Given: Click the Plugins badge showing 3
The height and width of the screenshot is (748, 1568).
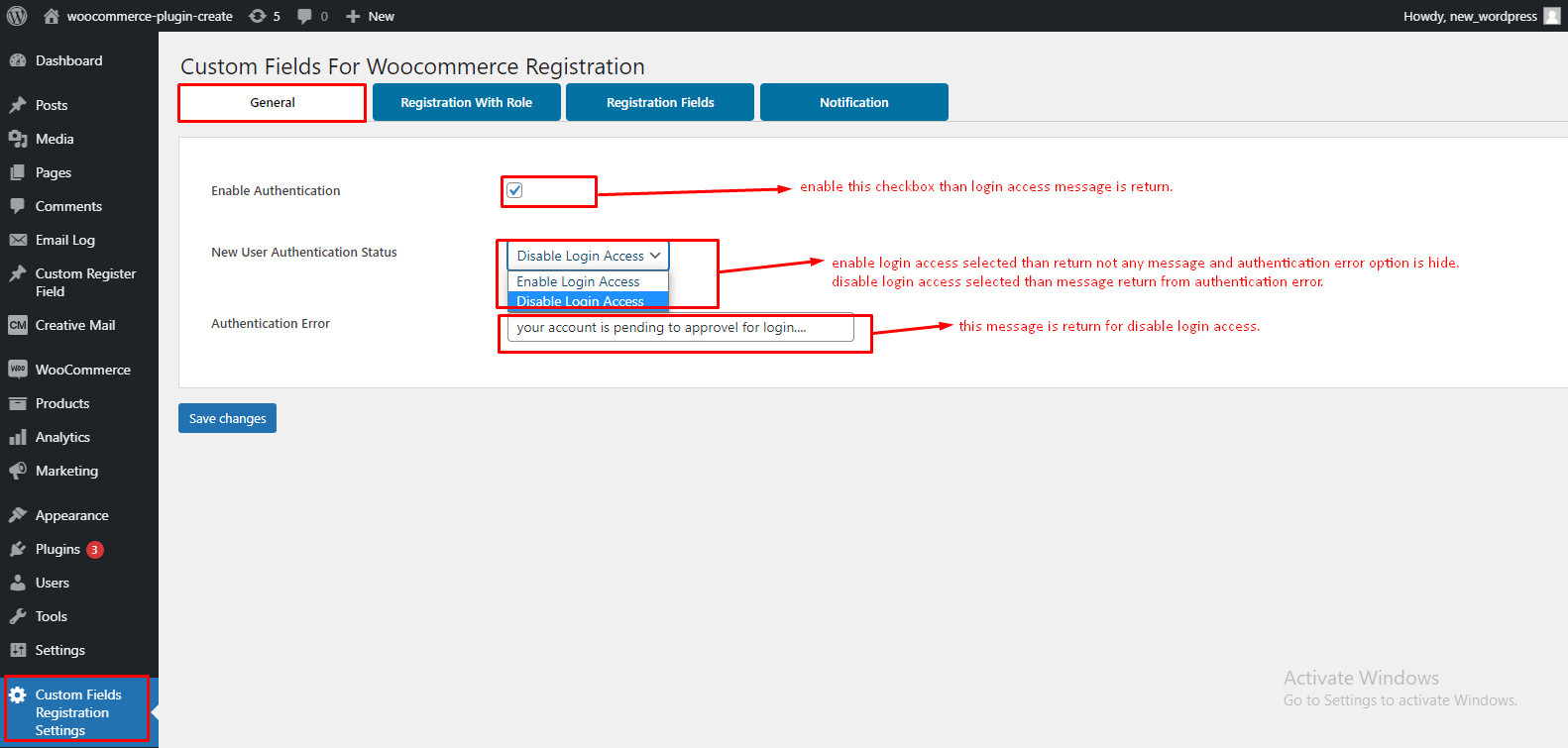Looking at the screenshot, I should pos(95,549).
